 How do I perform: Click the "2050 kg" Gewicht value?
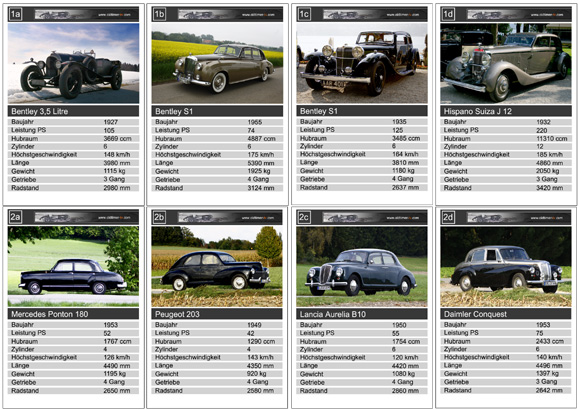[x=548, y=171]
